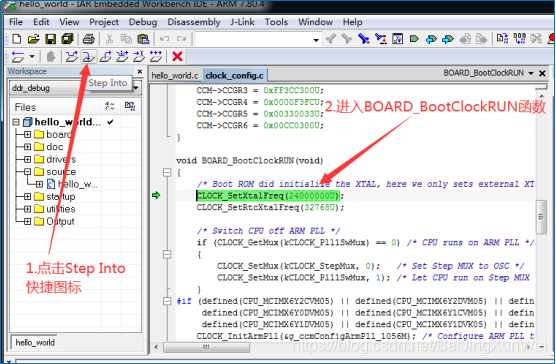
Task: Click the Make build icon
Action: (519, 39)
